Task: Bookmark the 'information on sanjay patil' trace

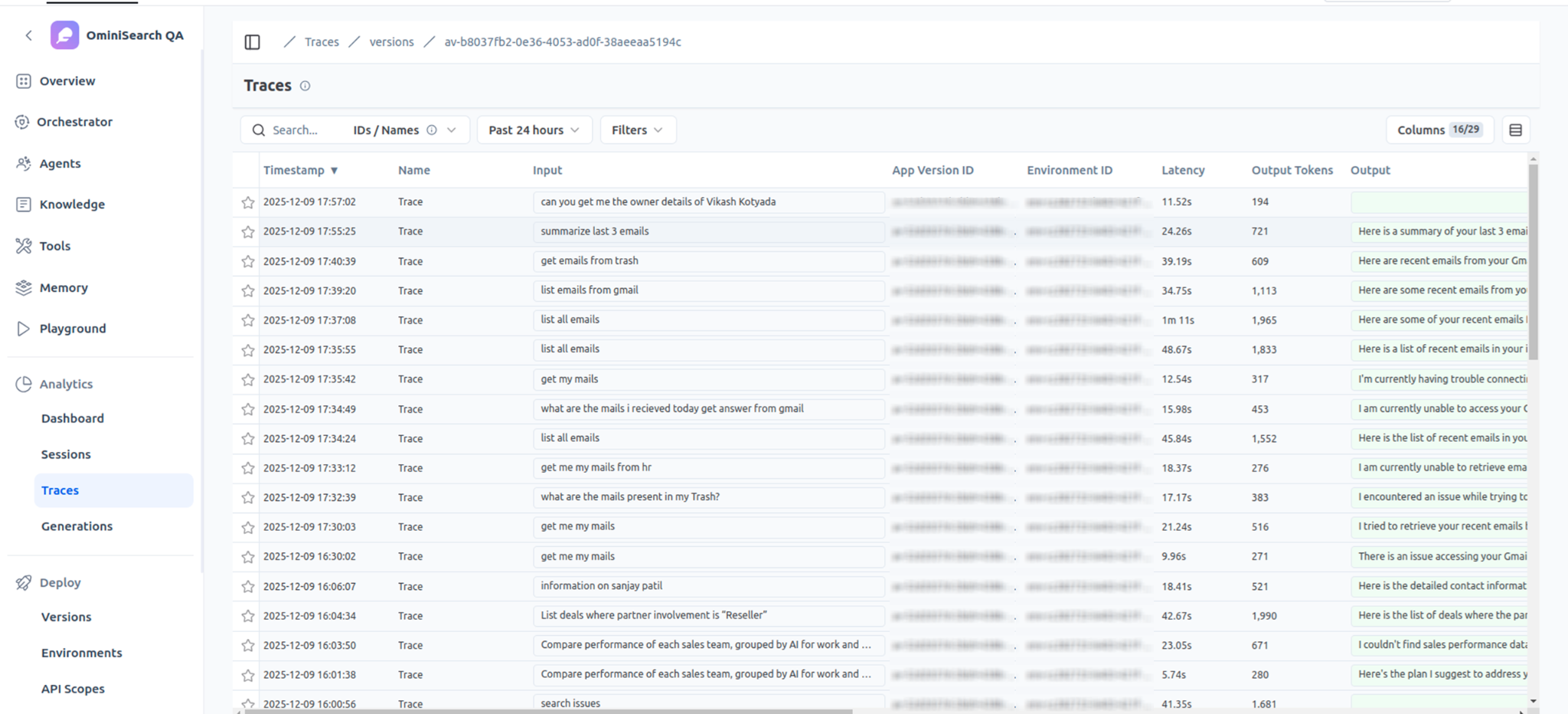Action: (x=247, y=587)
